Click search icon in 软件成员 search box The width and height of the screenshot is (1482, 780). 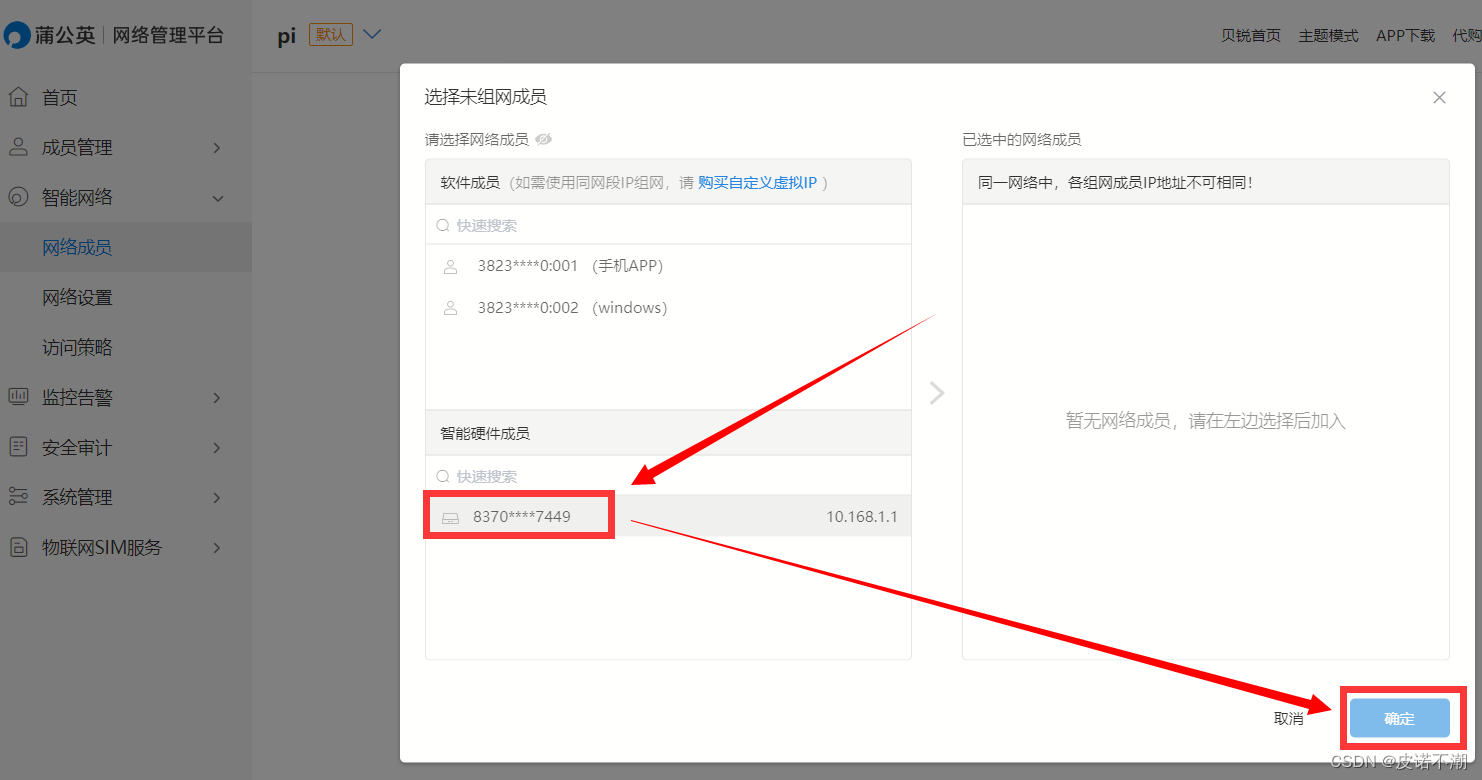coord(443,225)
